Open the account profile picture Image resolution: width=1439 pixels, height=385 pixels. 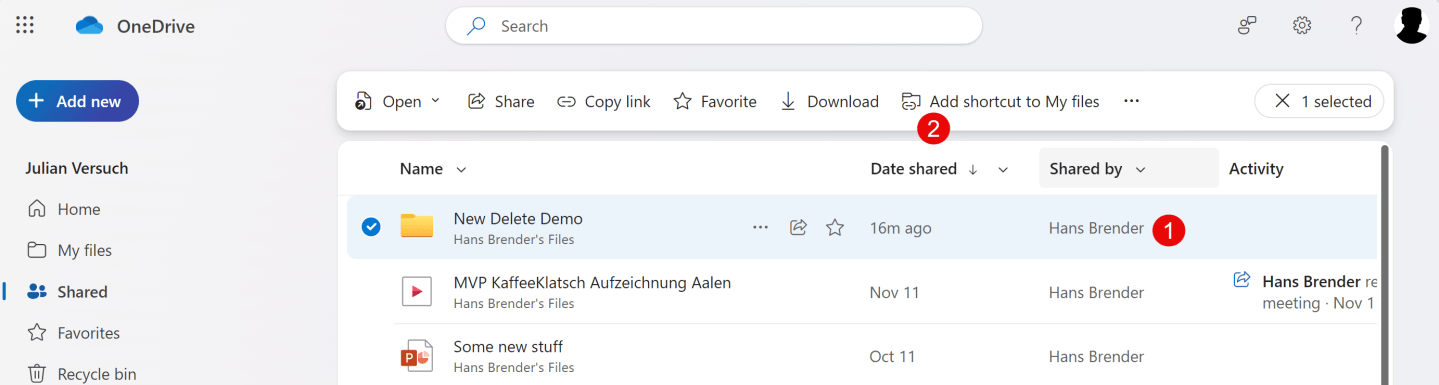(1411, 26)
